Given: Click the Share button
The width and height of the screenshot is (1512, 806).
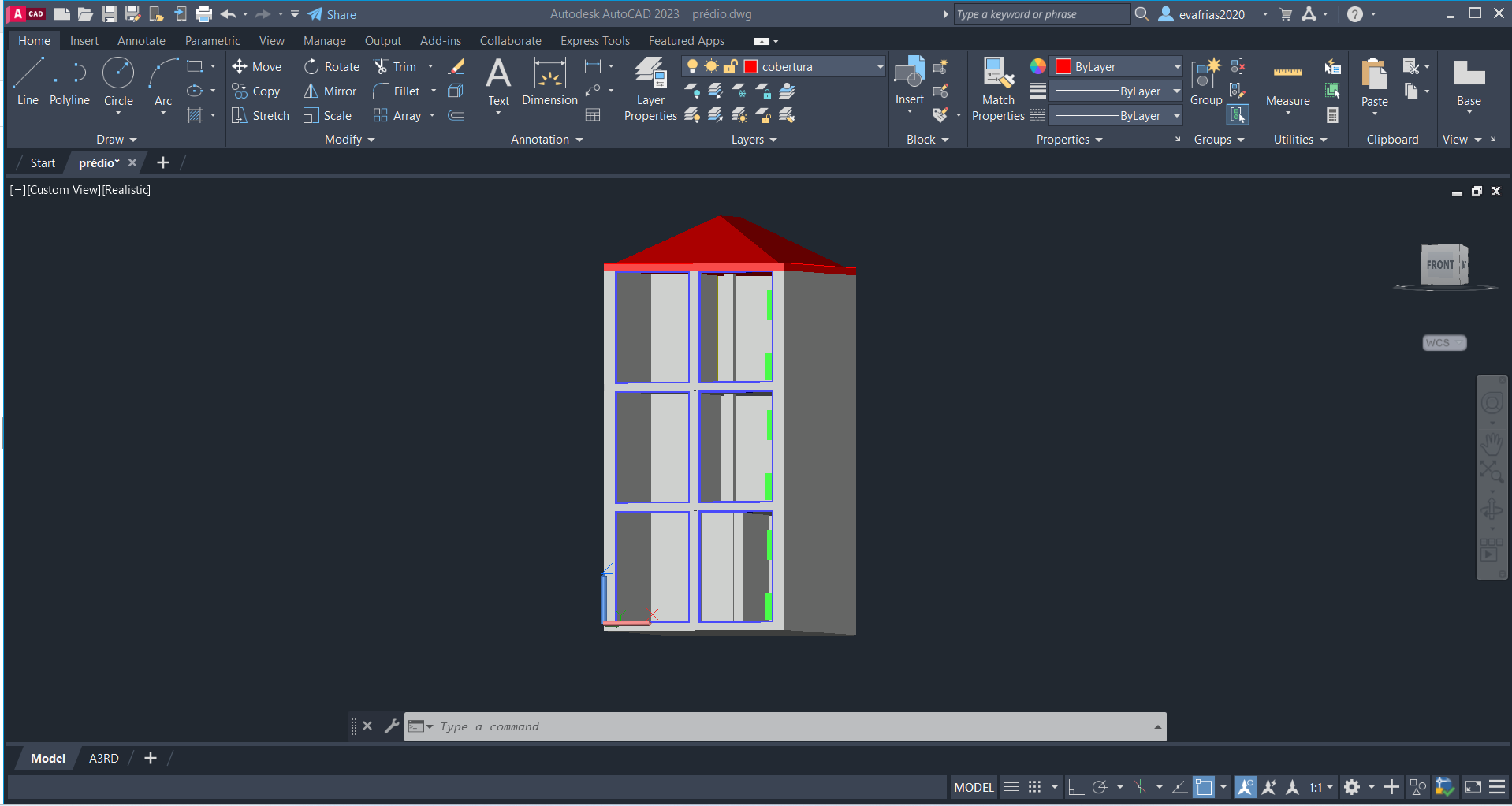Looking at the screenshot, I should [x=332, y=14].
